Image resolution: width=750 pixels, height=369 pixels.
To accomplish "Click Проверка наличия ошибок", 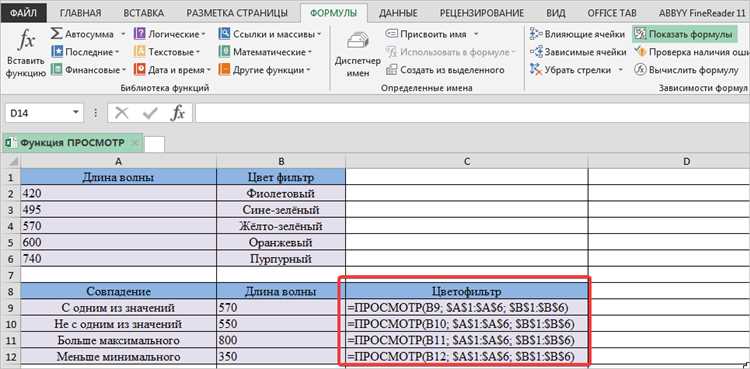I will pyautogui.click(x=692, y=52).
